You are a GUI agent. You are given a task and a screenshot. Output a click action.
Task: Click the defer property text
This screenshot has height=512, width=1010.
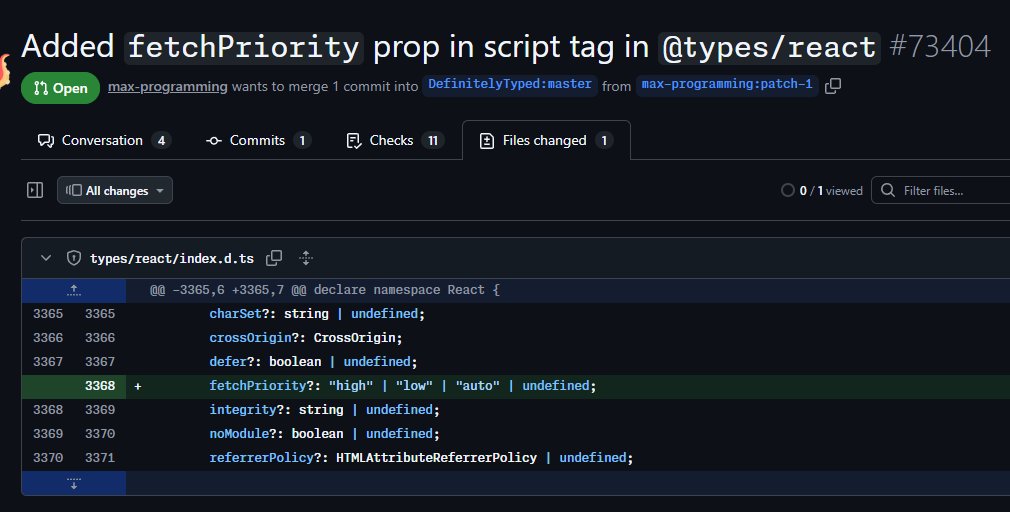click(x=228, y=362)
